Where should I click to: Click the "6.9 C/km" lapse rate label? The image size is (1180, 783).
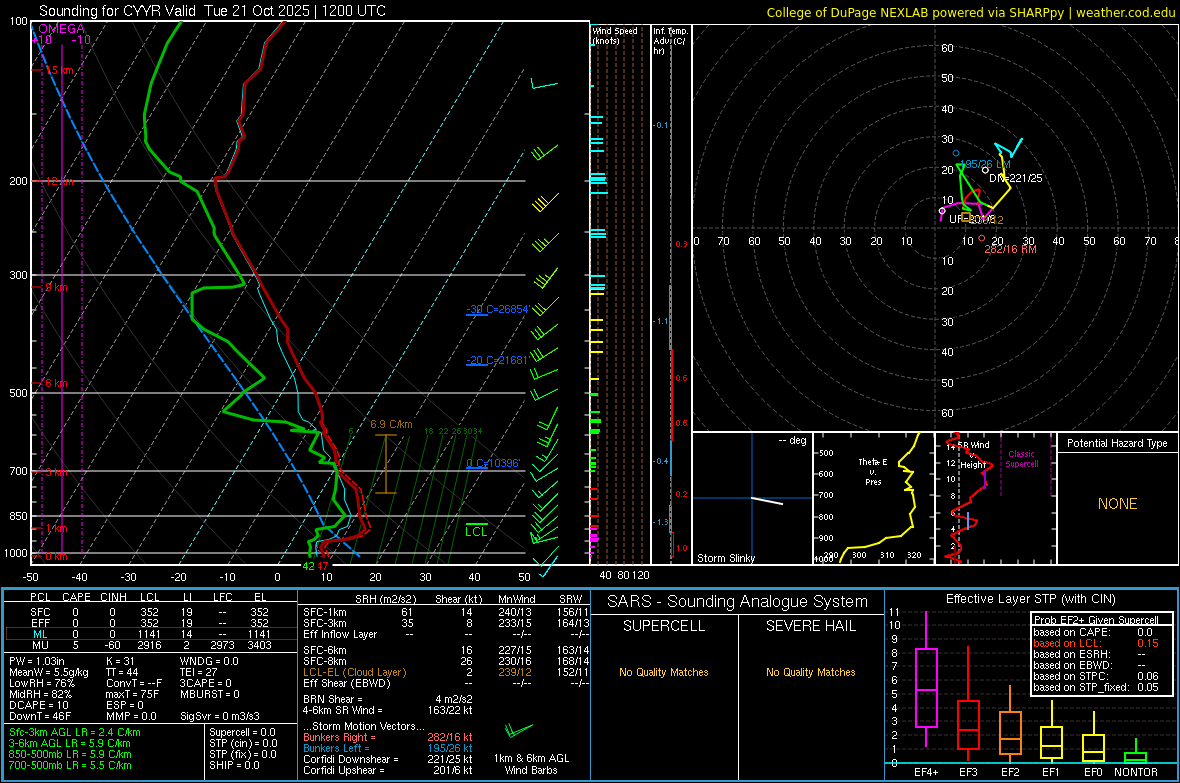tap(391, 425)
